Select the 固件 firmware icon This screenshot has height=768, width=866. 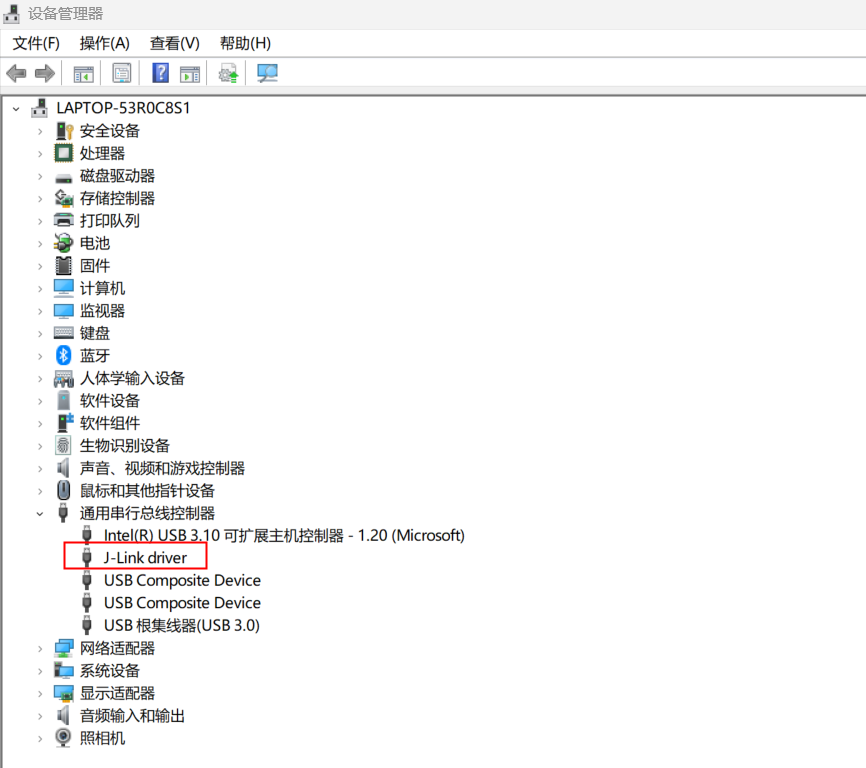click(64, 266)
